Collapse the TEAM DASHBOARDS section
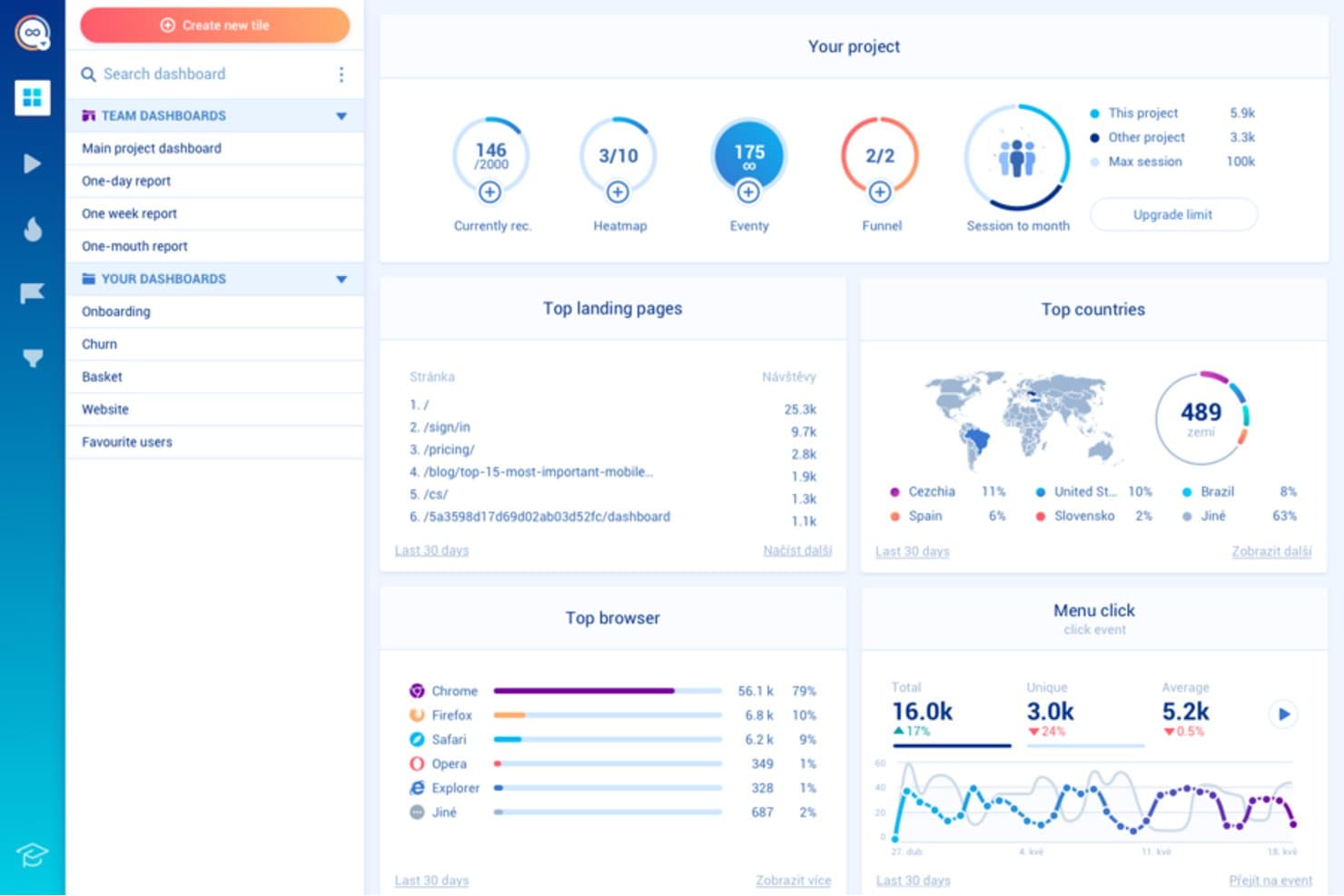The height and width of the screenshot is (896, 1344). click(341, 116)
